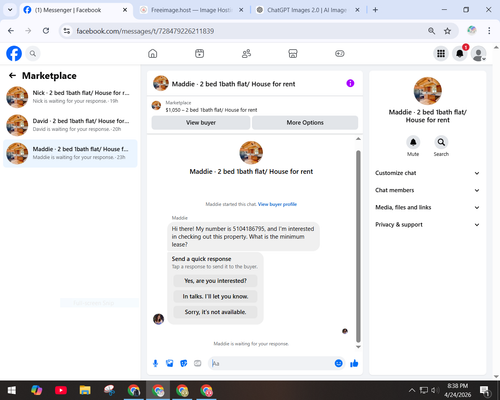Click Maddie's large profile thumbnail in right panel
This screenshot has width=500, height=400.
[428, 91]
